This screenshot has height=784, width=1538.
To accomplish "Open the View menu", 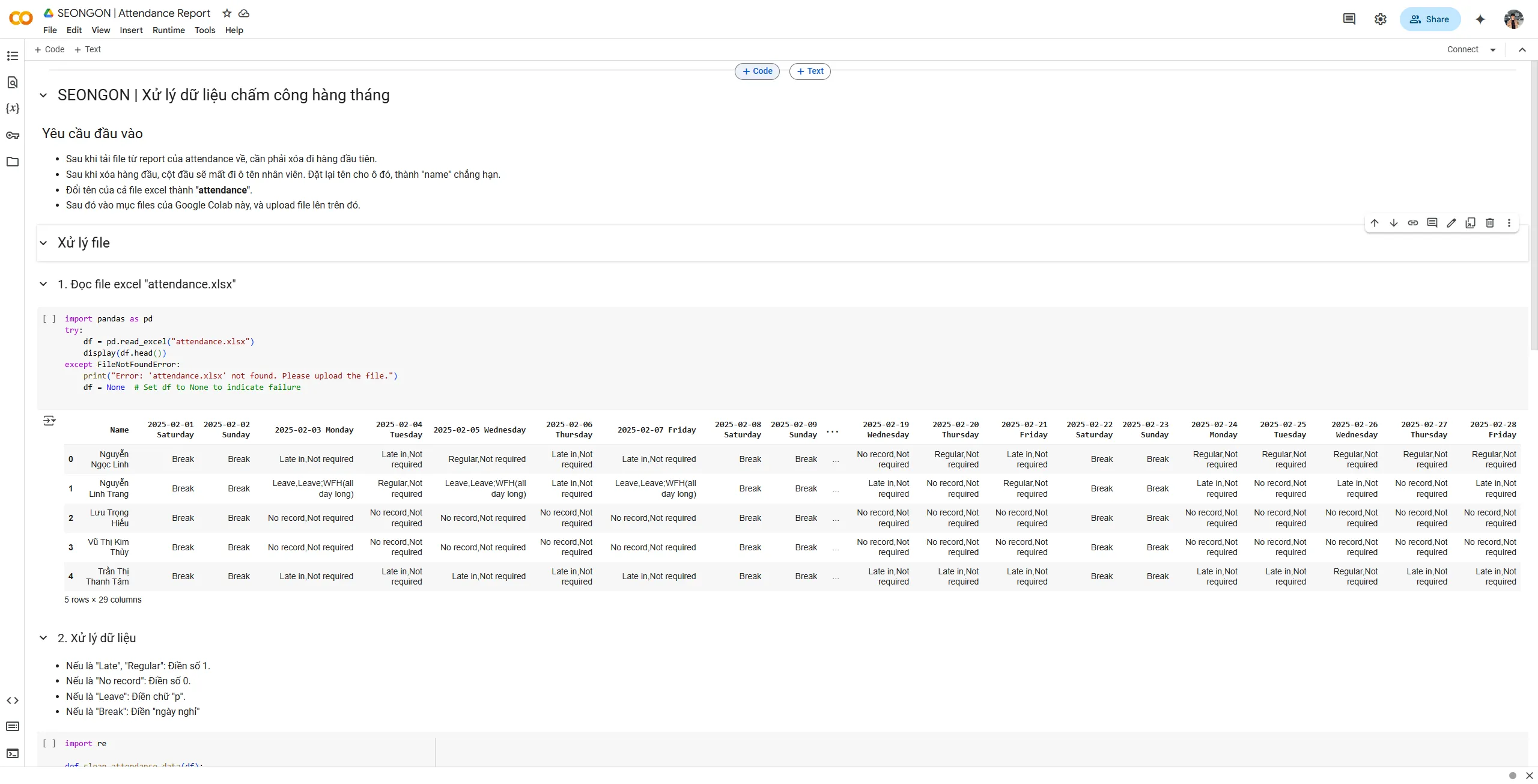I will coord(100,30).
